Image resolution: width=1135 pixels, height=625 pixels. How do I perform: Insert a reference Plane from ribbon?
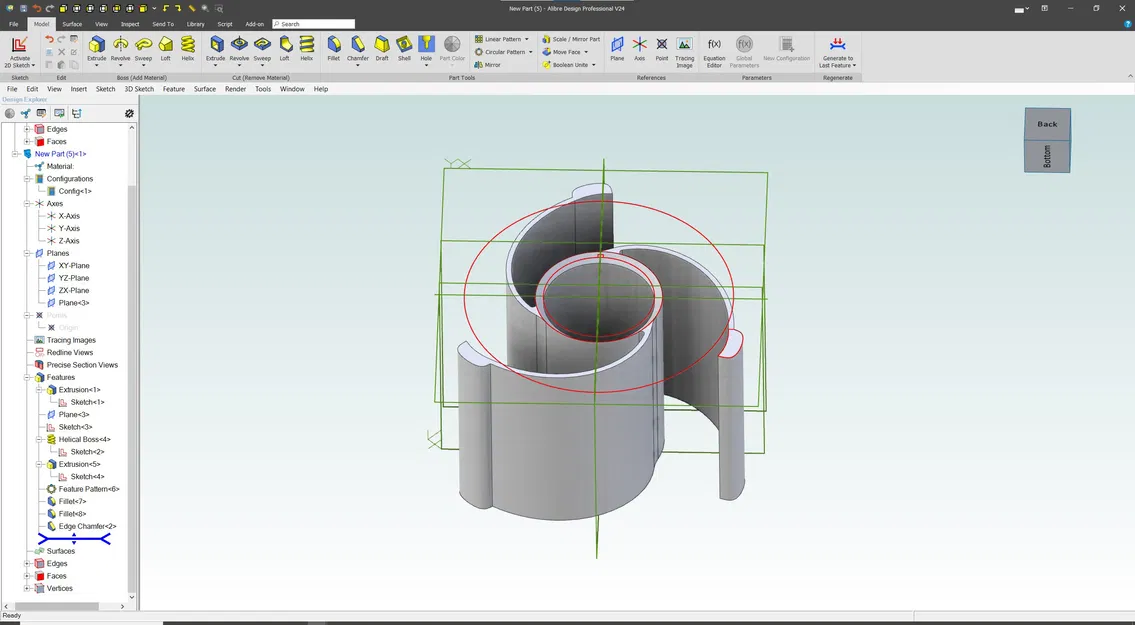click(617, 45)
